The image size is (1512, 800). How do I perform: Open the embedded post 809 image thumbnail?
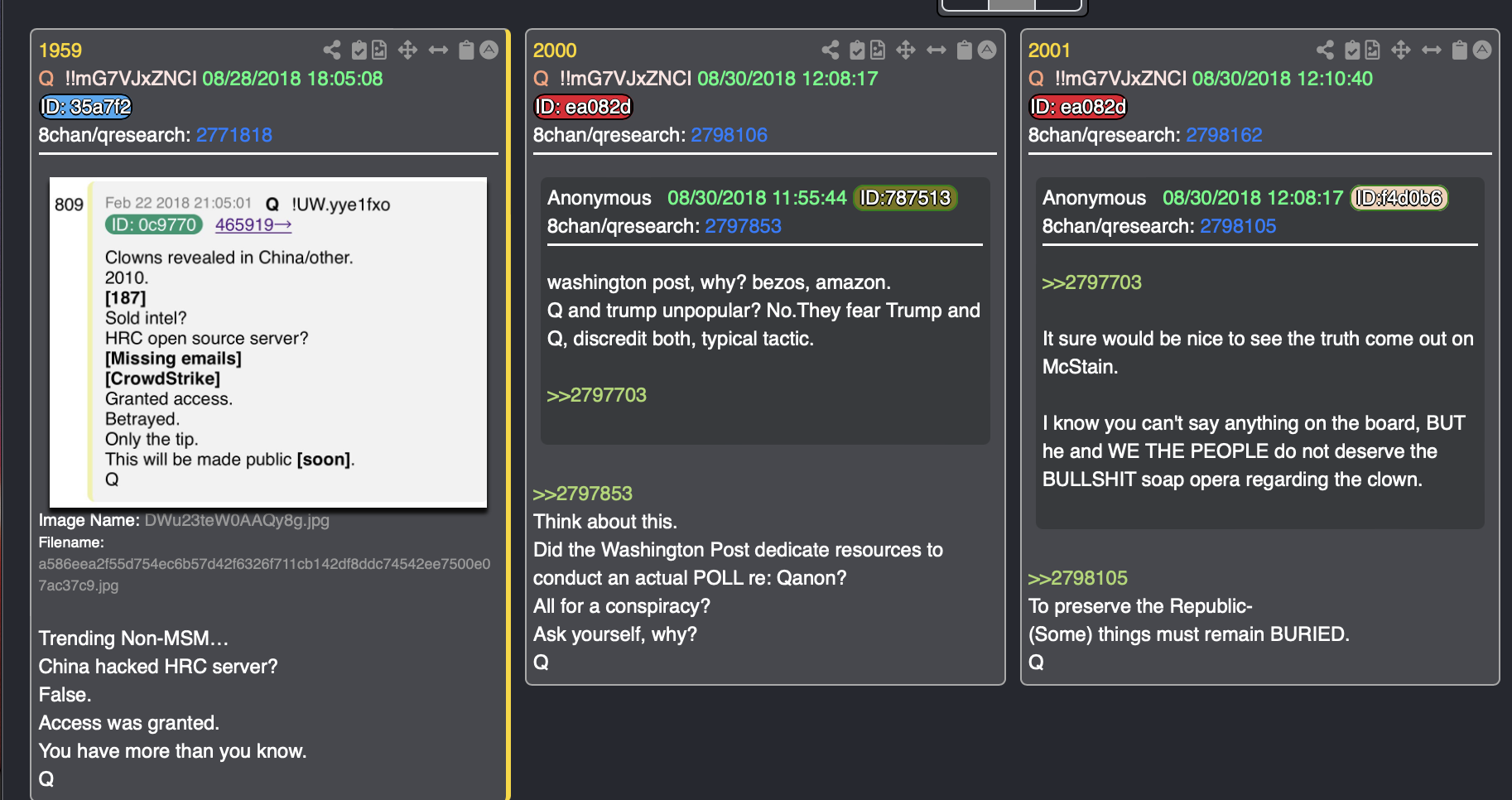pyautogui.click(x=268, y=342)
